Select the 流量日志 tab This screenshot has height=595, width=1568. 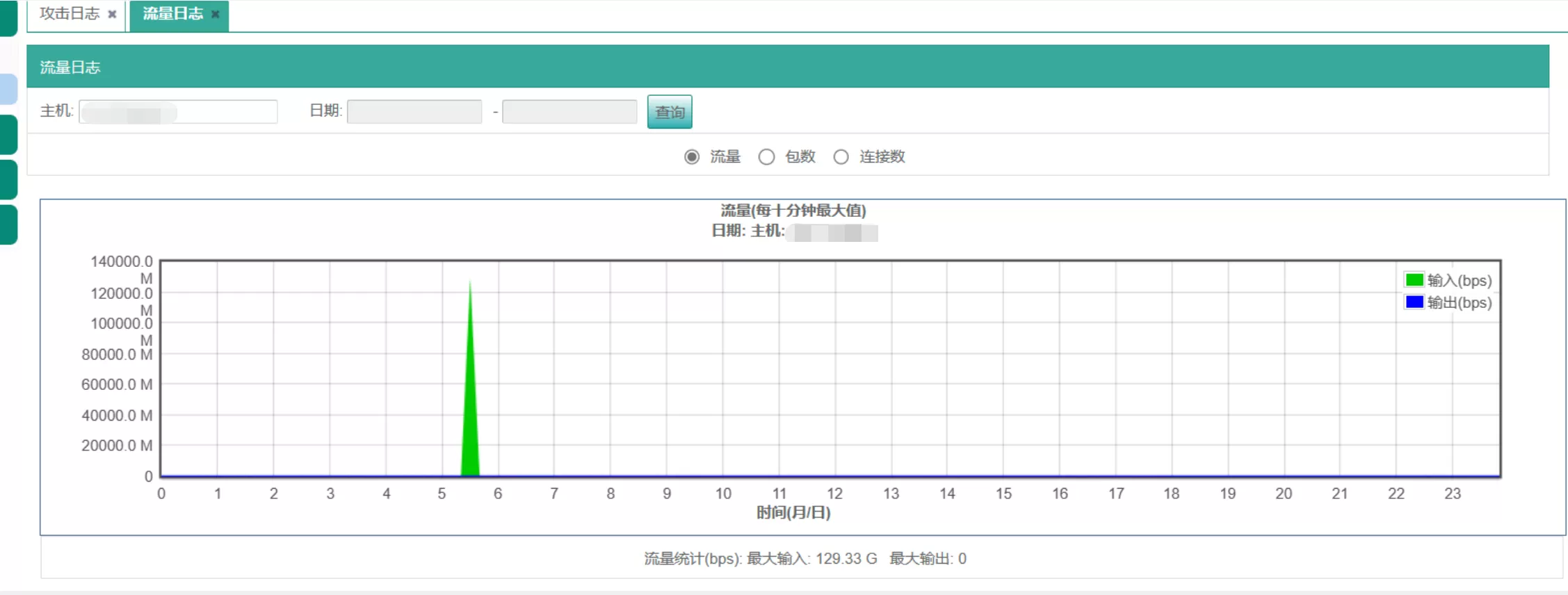pyautogui.click(x=172, y=14)
